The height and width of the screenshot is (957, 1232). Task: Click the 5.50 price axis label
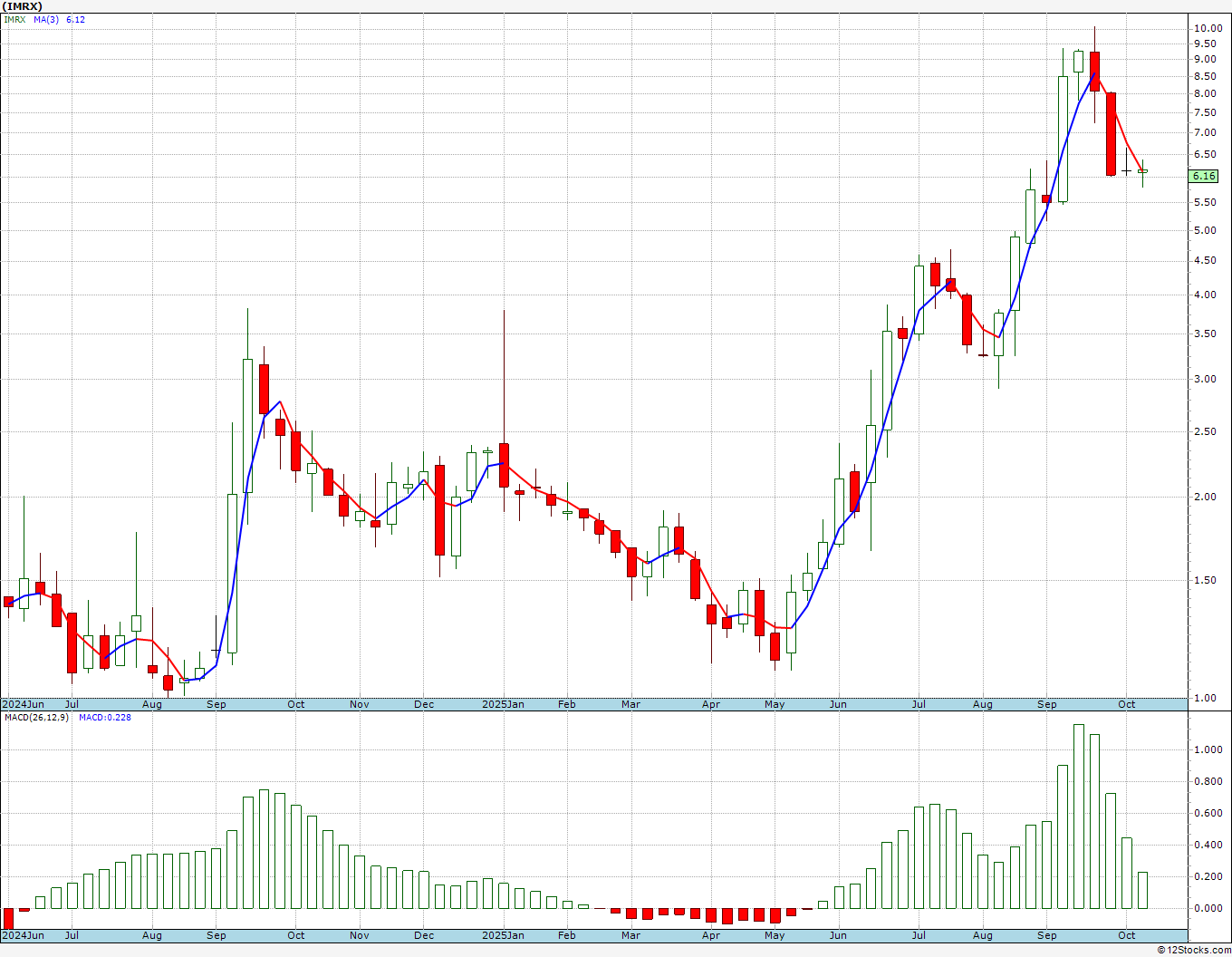coord(1206,202)
